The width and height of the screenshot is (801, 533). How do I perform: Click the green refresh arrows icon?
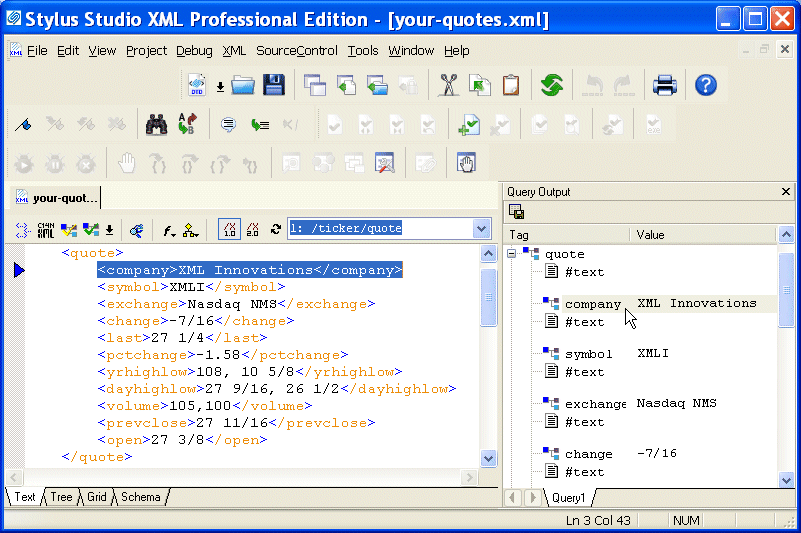click(552, 85)
